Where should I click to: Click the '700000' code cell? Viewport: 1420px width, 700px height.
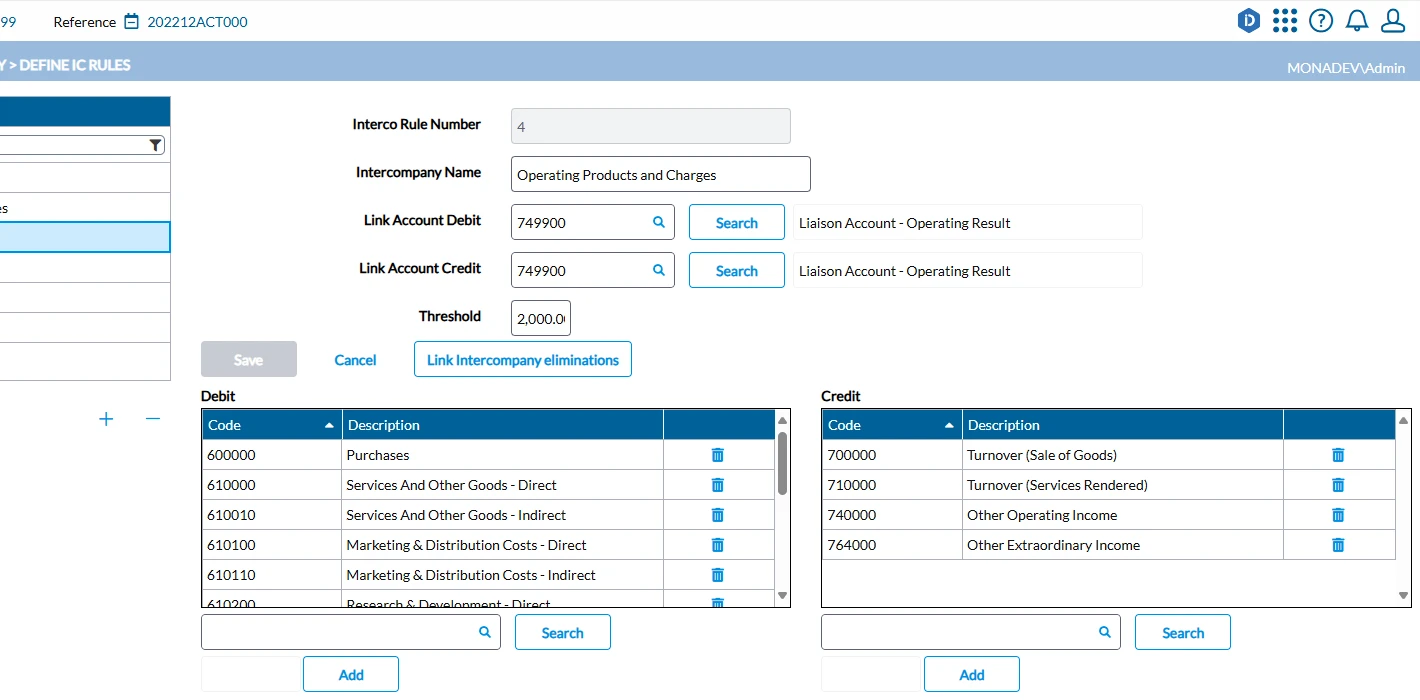pyautogui.click(x=892, y=455)
